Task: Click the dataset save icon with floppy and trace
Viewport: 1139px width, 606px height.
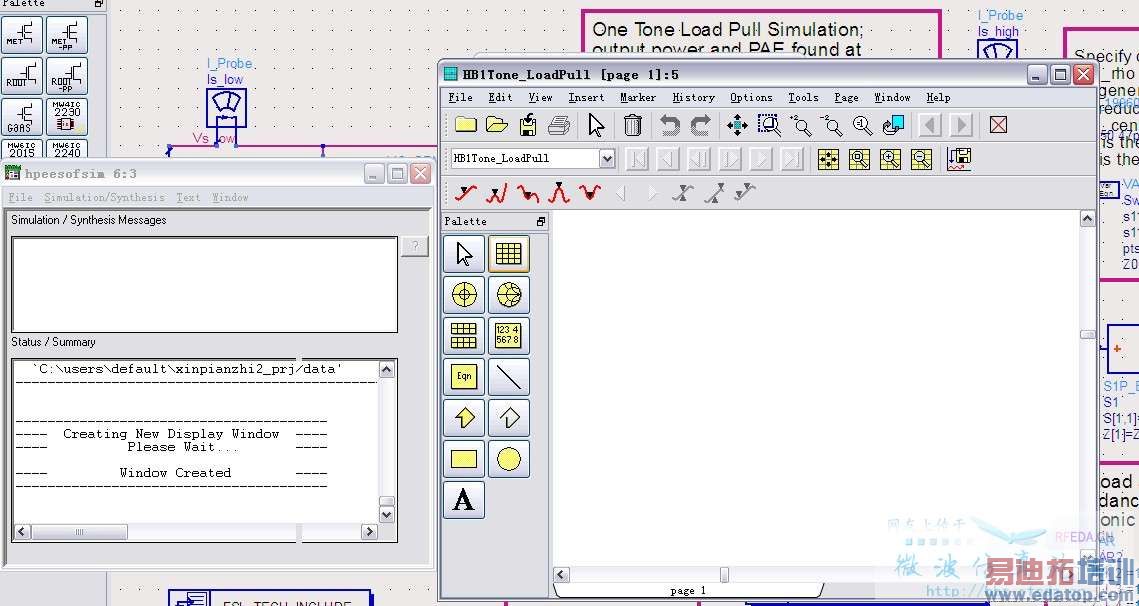Action: click(x=959, y=158)
